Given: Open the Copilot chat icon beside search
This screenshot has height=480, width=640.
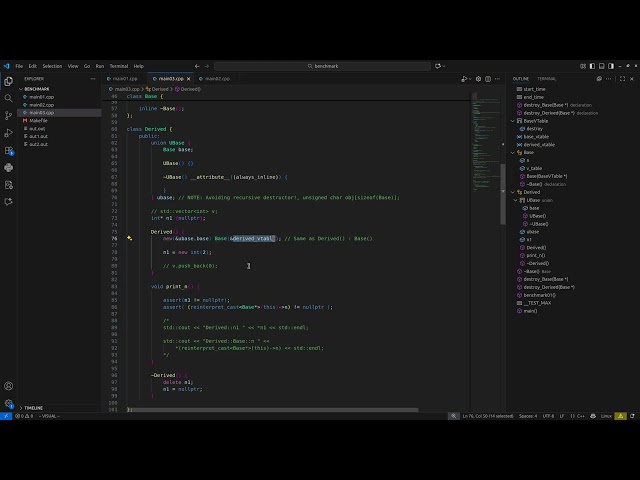Looking at the screenshot, I should coord(438,66).
